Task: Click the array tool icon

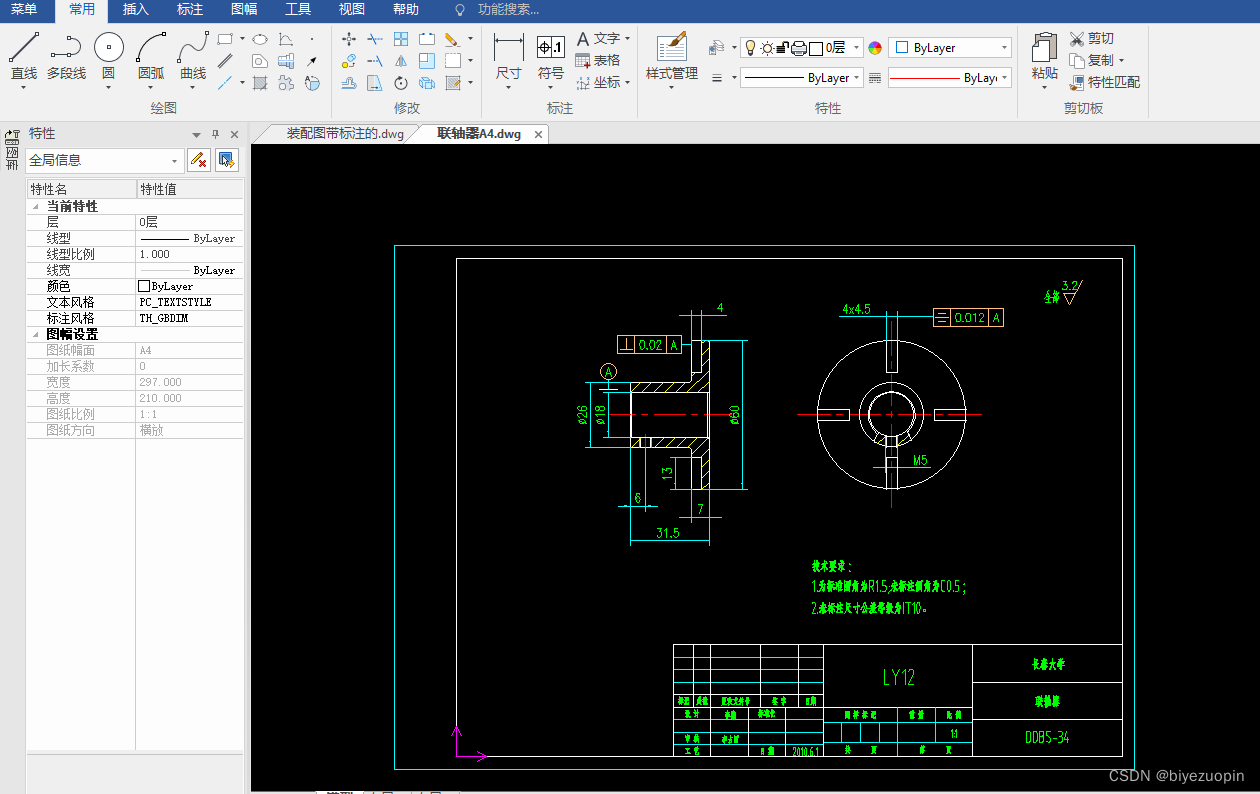Action: tap(401, 39)
